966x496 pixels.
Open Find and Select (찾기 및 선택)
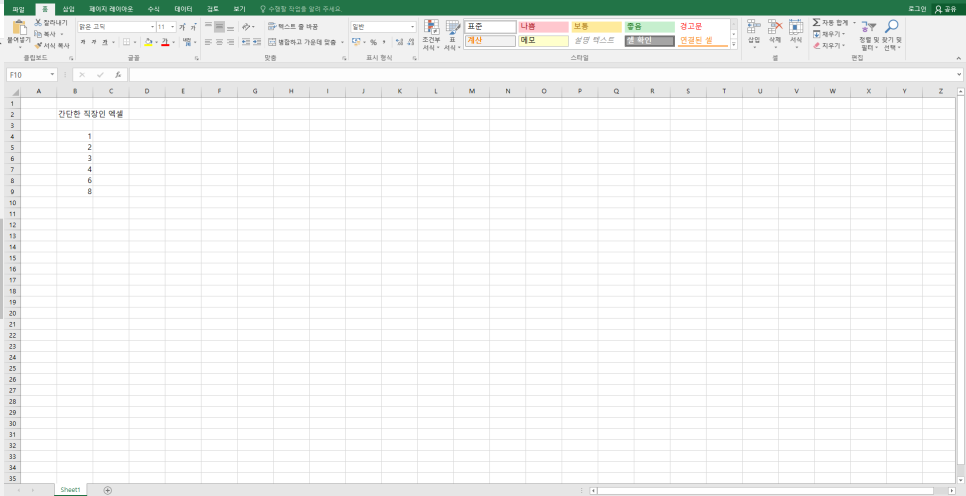click(891, 36)
